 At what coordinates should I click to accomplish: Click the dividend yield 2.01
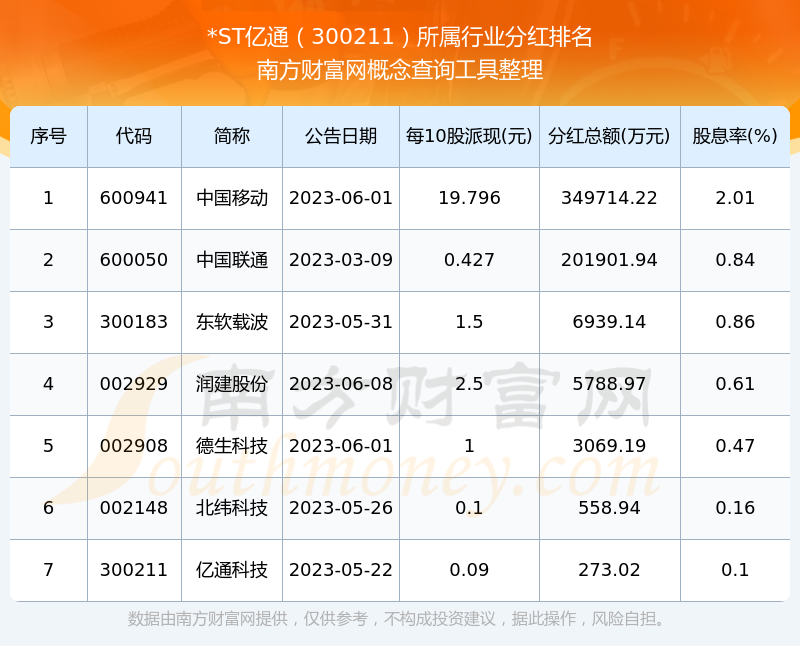coord(735,198)
